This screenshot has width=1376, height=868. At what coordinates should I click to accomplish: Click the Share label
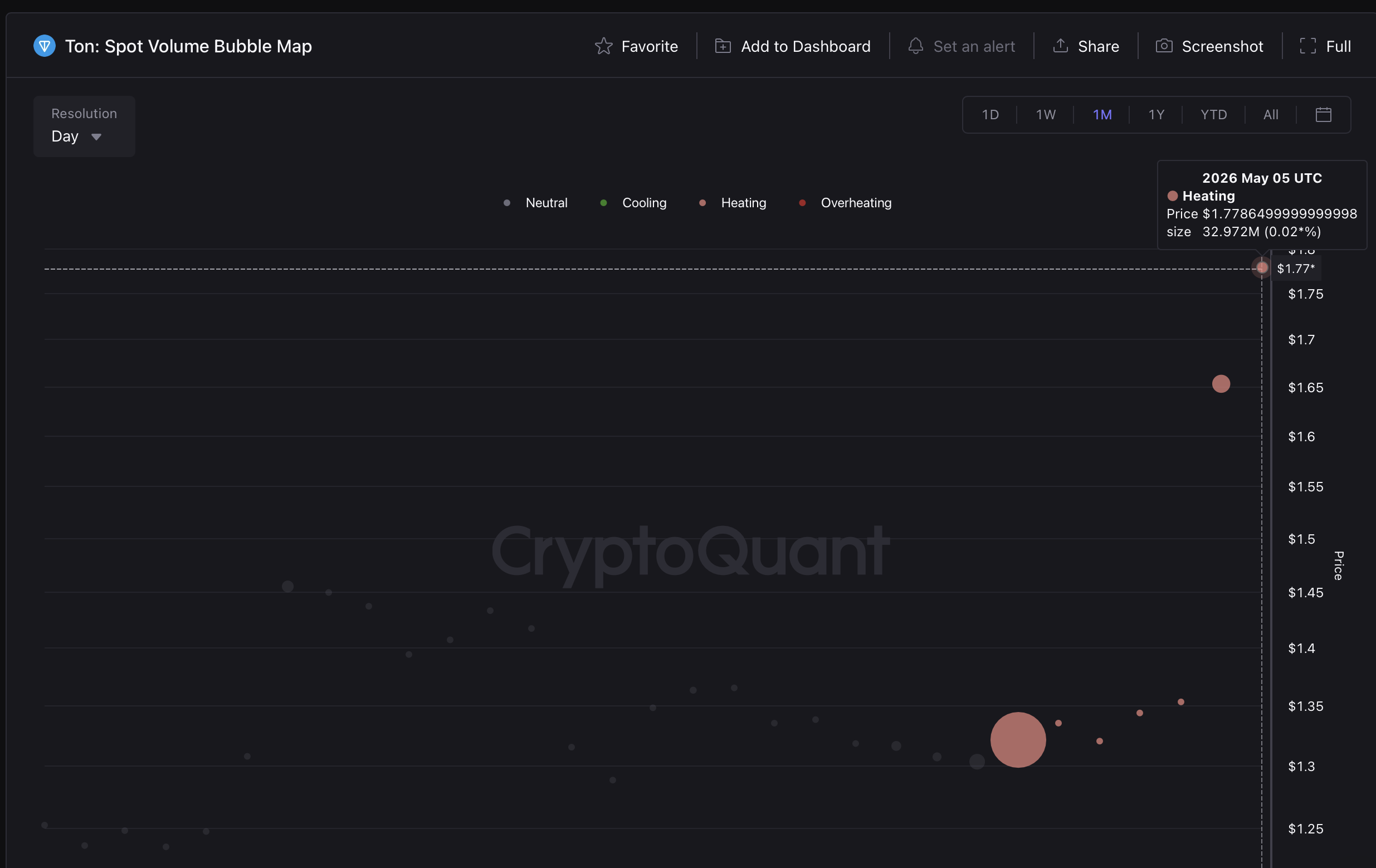click(x=1098, y=46)
